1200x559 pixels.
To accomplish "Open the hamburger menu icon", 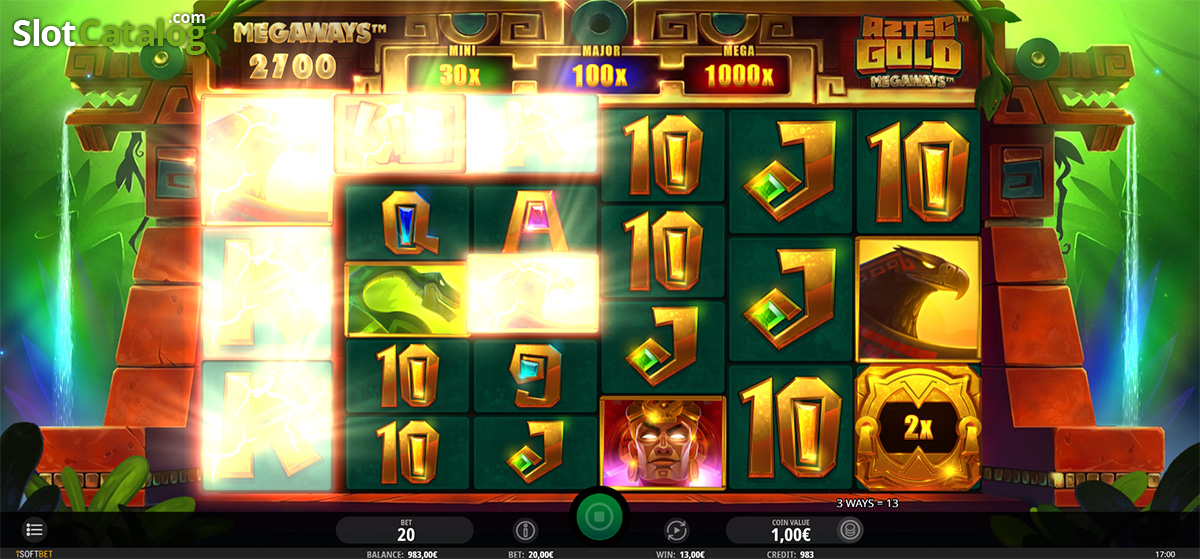I will (x=34, y=529).
